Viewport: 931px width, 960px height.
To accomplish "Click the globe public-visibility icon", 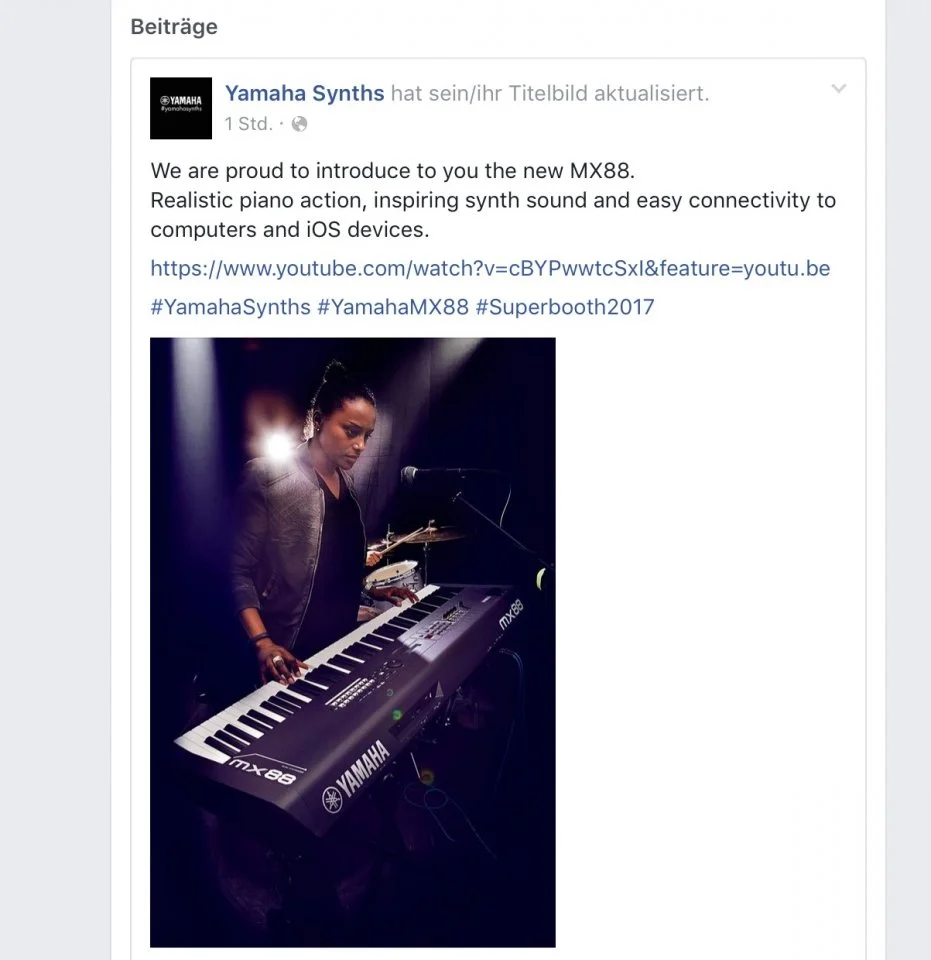I will 299,125.
